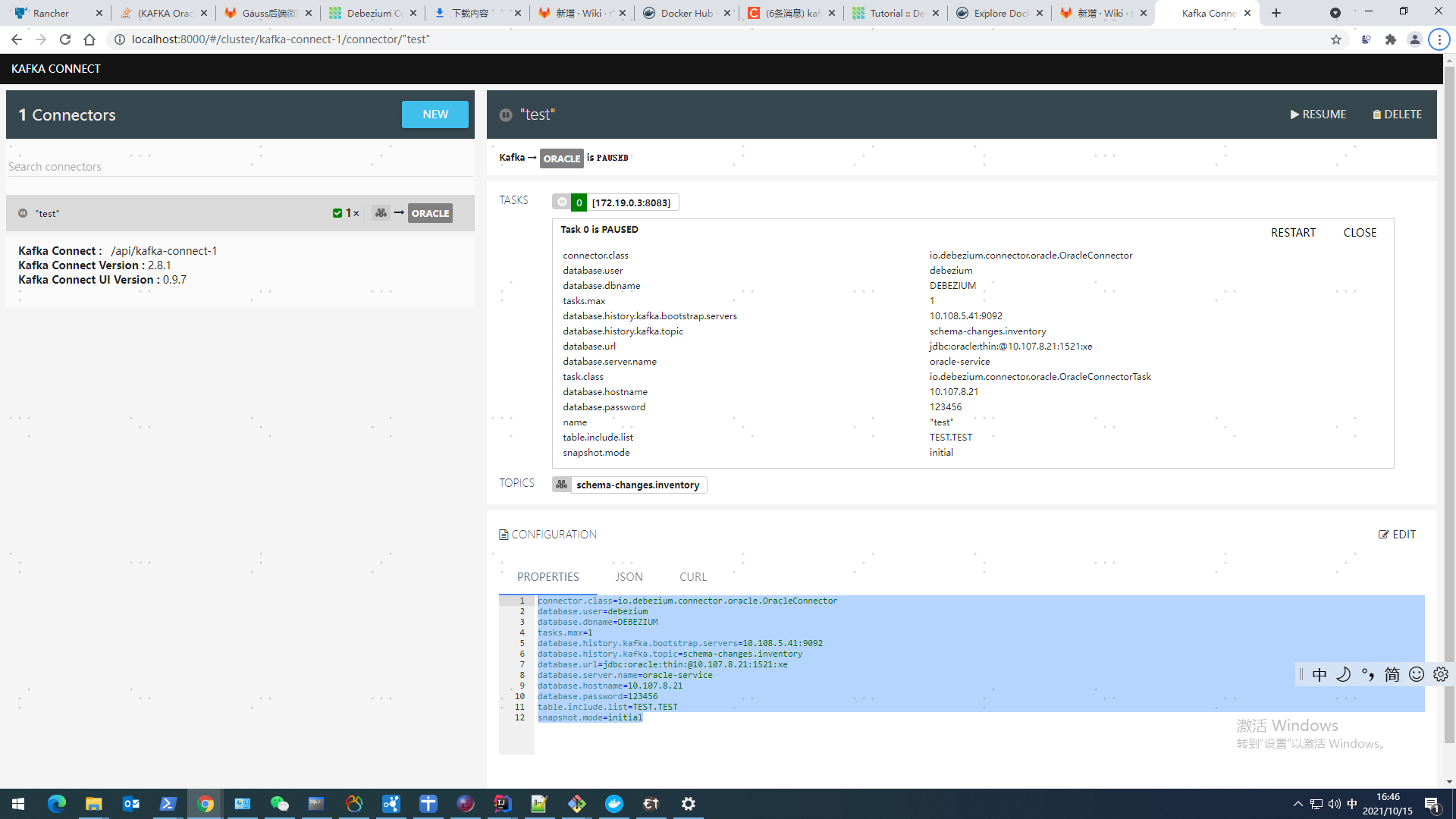Open Notepad++ from the taskbar
The height and width of the screenshot is (819, 1456).
pyautogui.click(x=539, y=804)
